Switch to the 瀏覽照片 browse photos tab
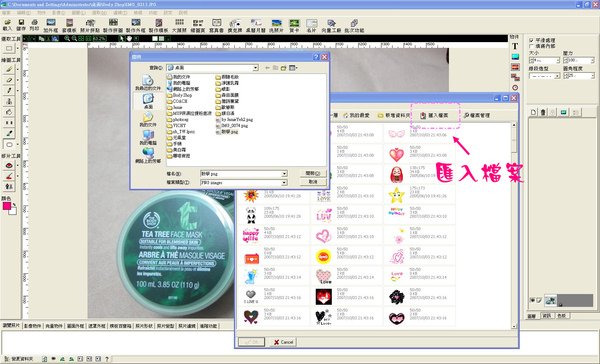600x364 pixels. point(11,325)
